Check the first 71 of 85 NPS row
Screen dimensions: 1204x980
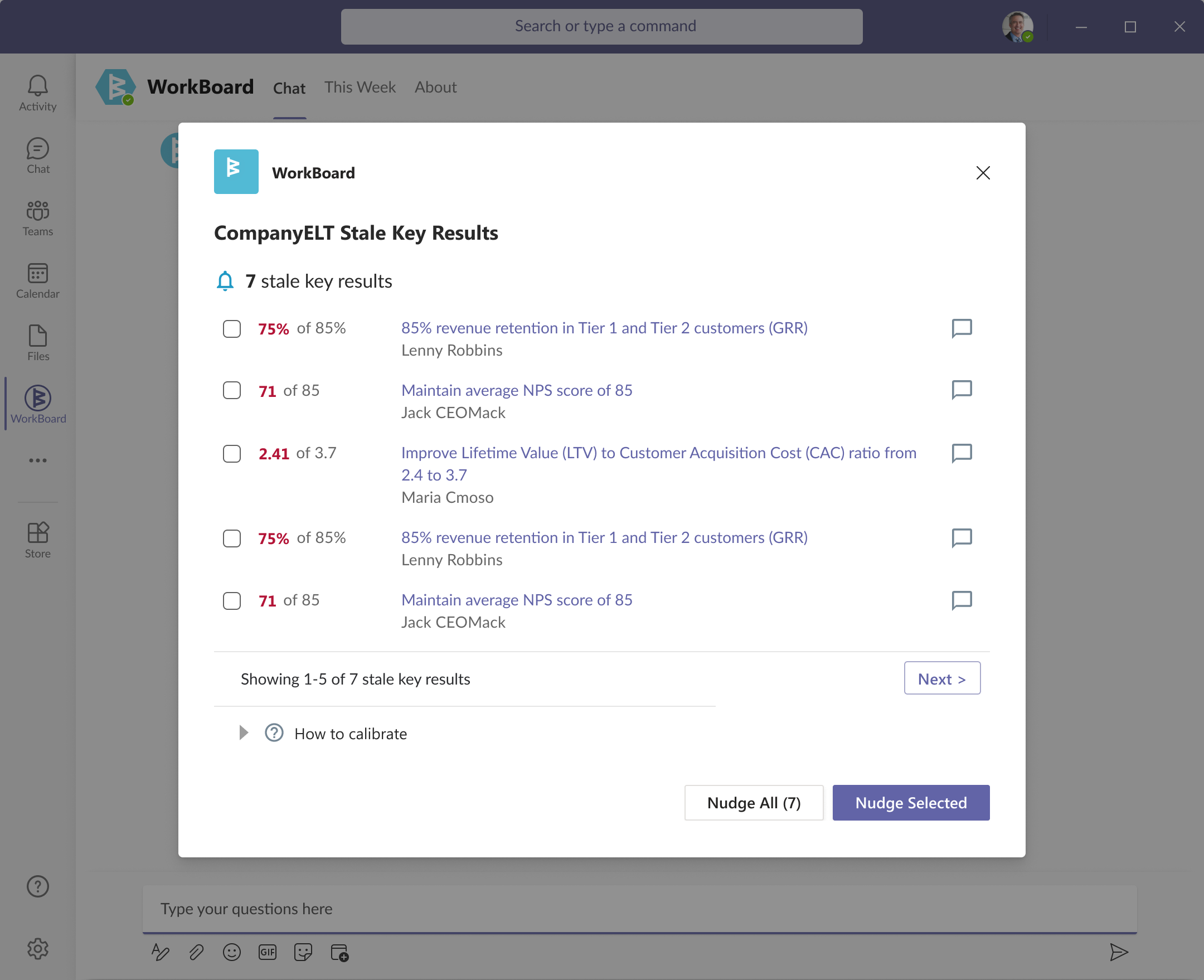click(231, 390)
